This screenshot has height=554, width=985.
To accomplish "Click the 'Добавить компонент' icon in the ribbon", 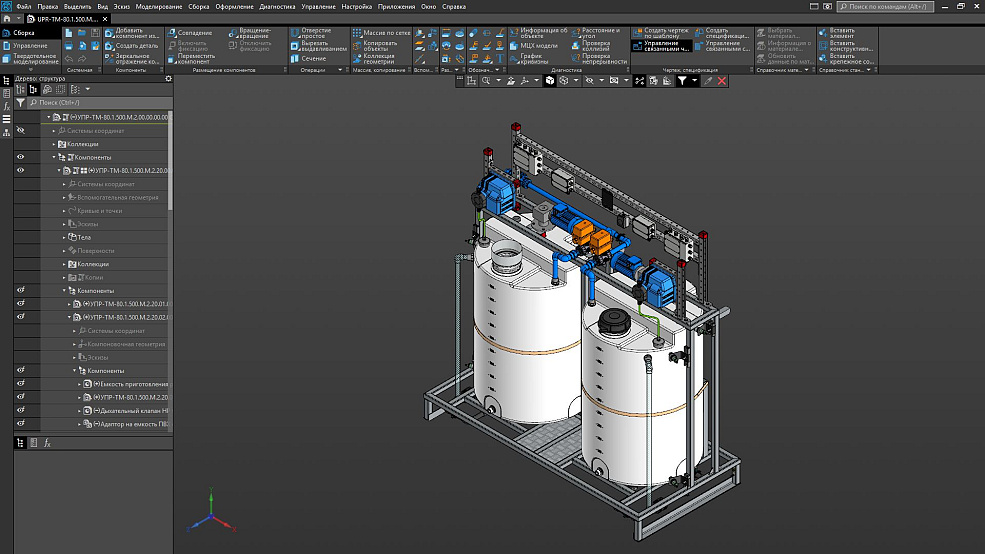I will [109, 33].
